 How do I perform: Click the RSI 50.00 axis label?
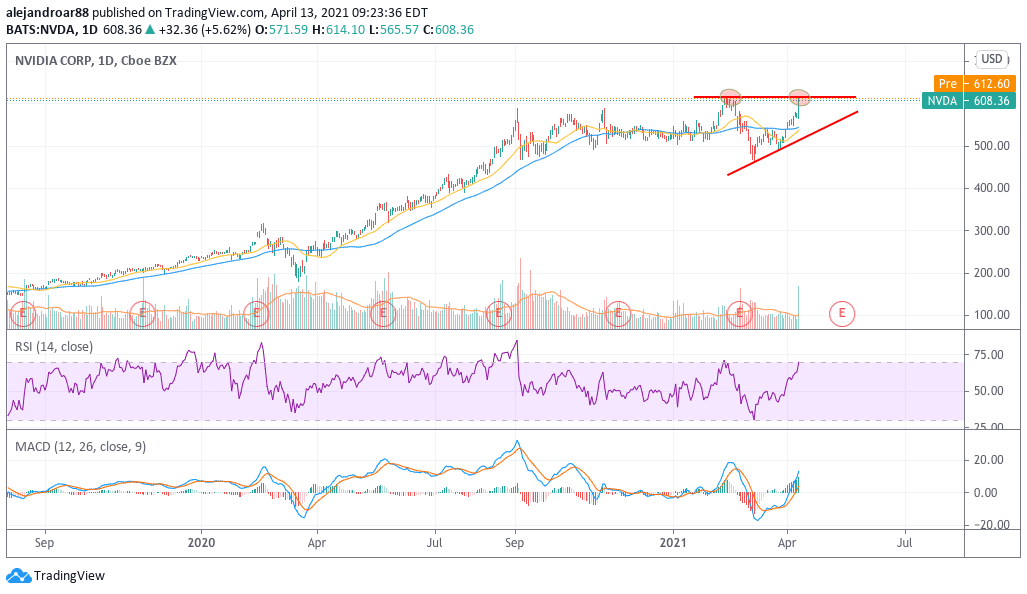(989, 391)
